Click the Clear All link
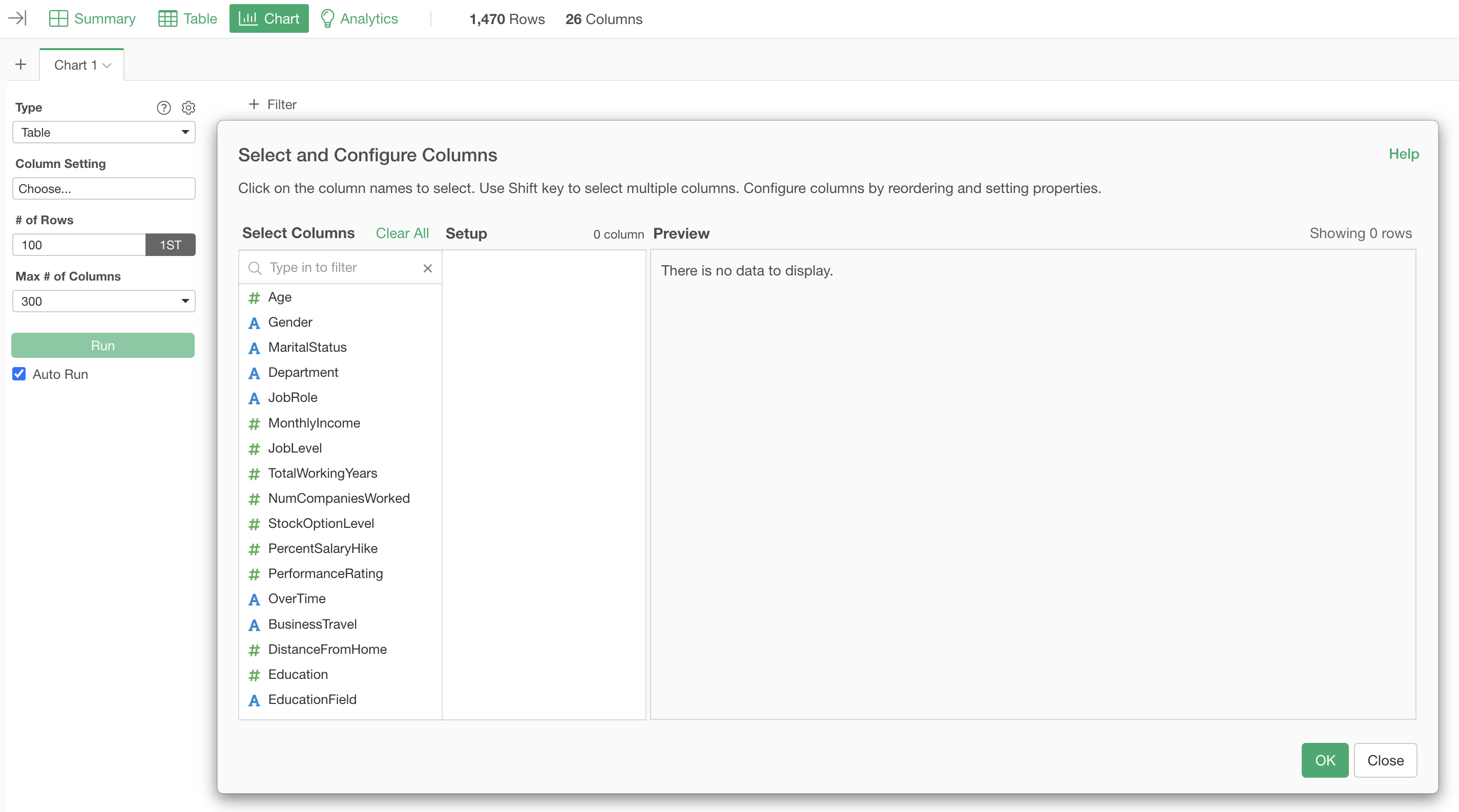Image resolution: width=1459 pixels, height=812 pixels. 402,233
